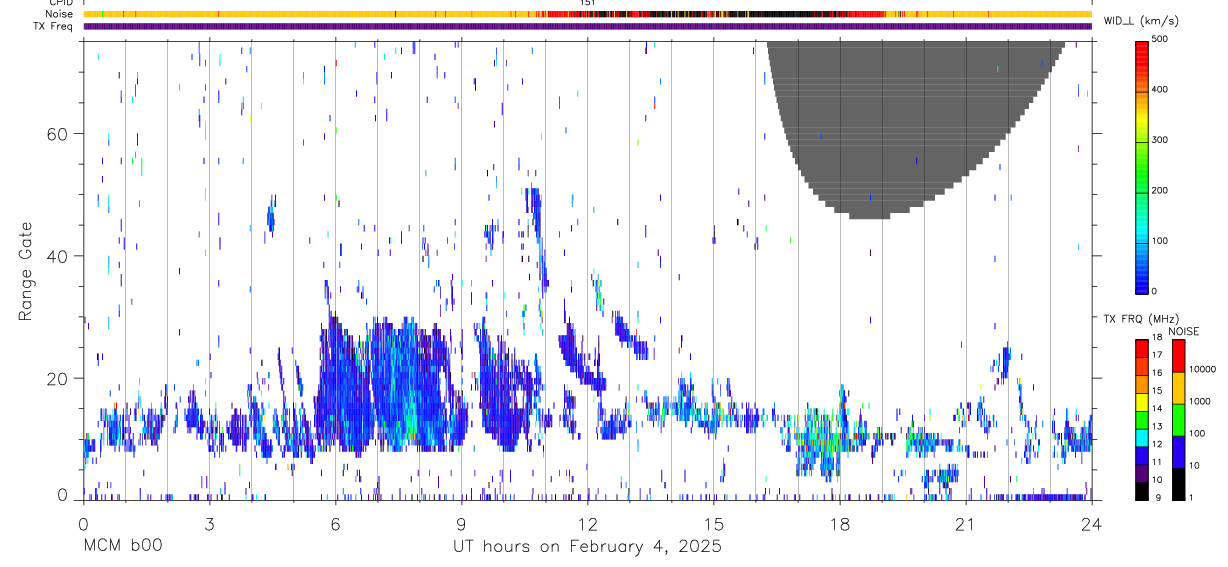Click the purple TX Freq strip above plot
Screen dimensions: 1228x567
[x=587, y=26]
